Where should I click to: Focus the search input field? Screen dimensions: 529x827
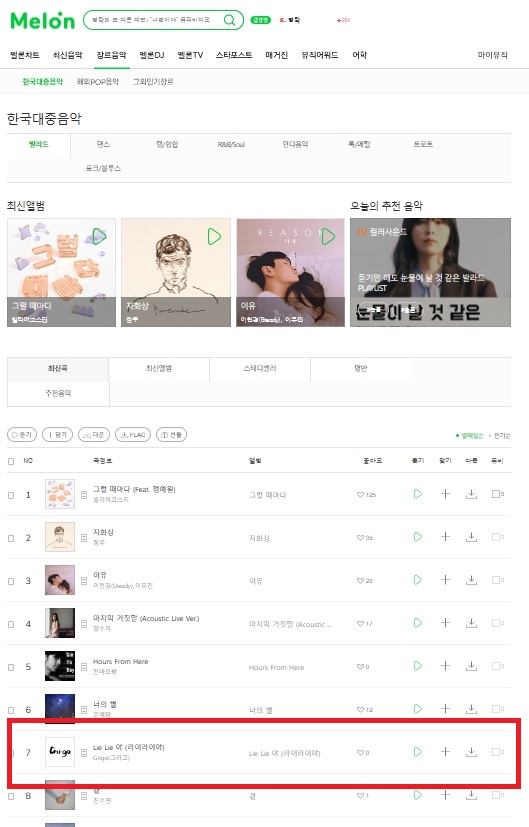pyautogui.click(x=152, y=20)
